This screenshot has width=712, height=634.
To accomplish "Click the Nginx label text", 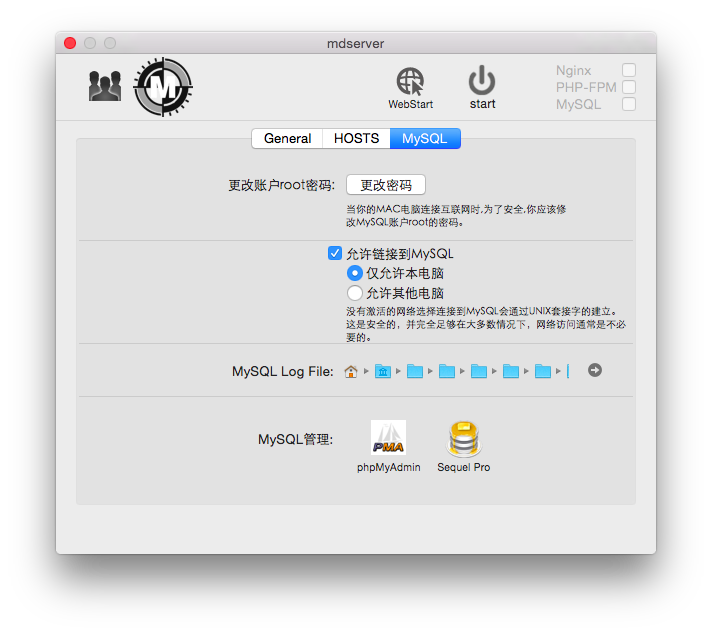I will point(574,70).
